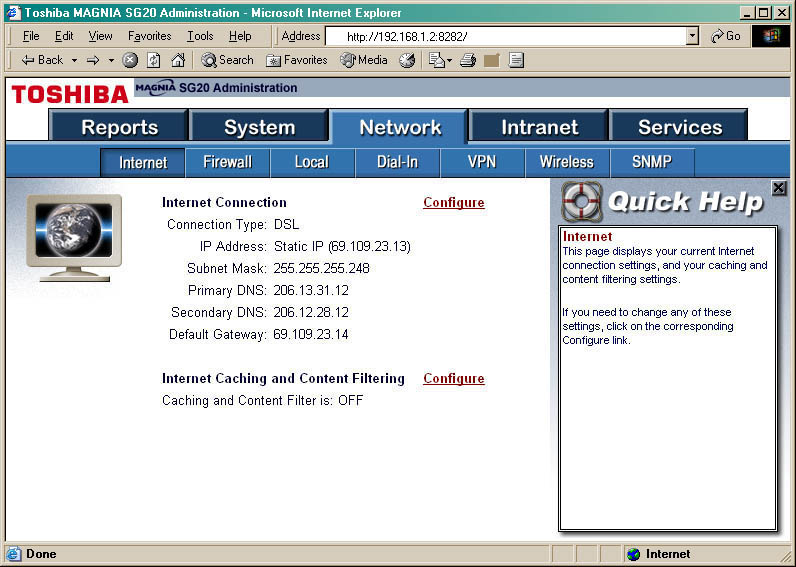
Task: Click the Subnet Mask value 255.255.255.248
Action: coord(321,269)
